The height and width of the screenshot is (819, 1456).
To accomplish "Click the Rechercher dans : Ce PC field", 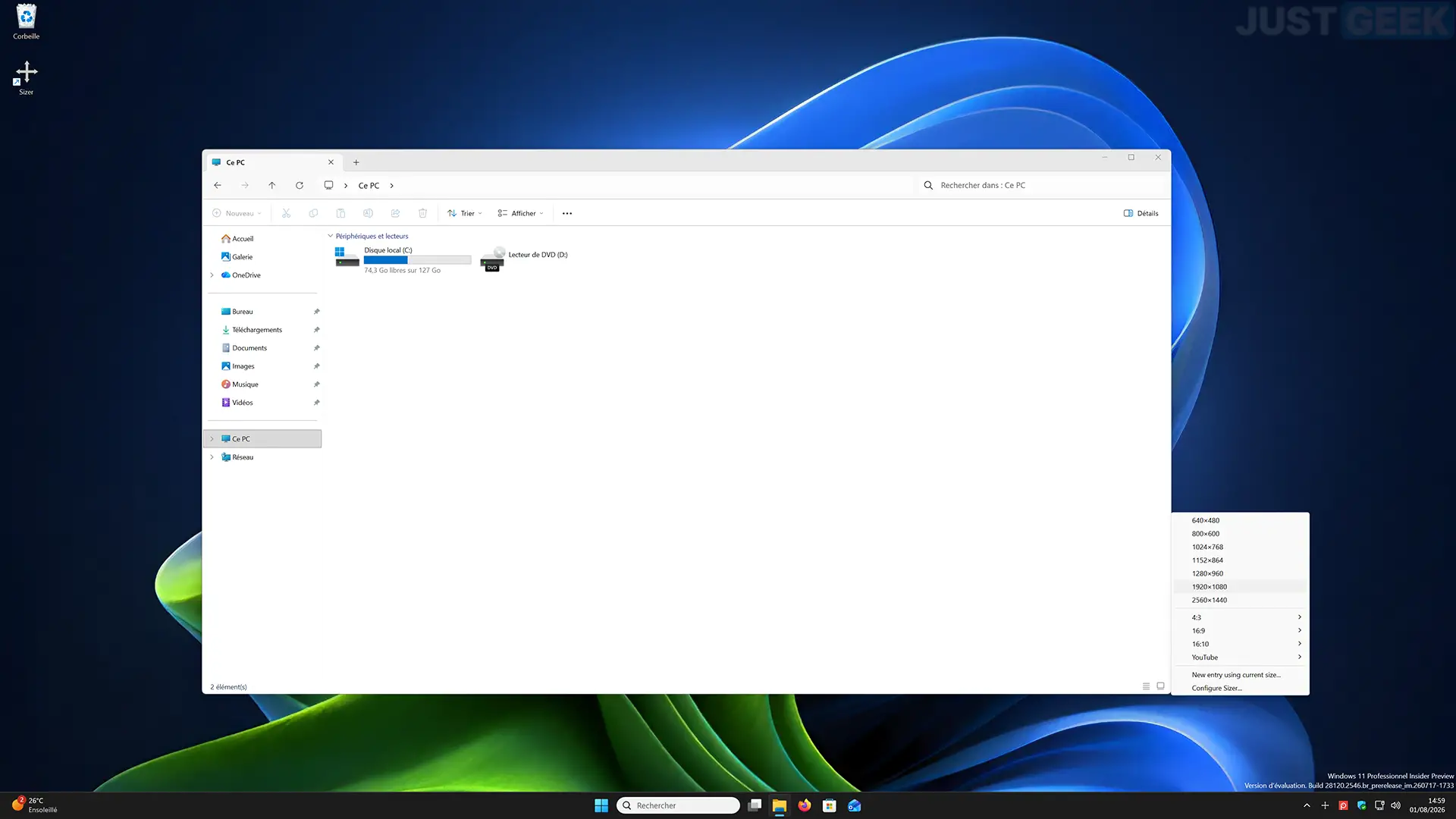I will pos(1043,185).
